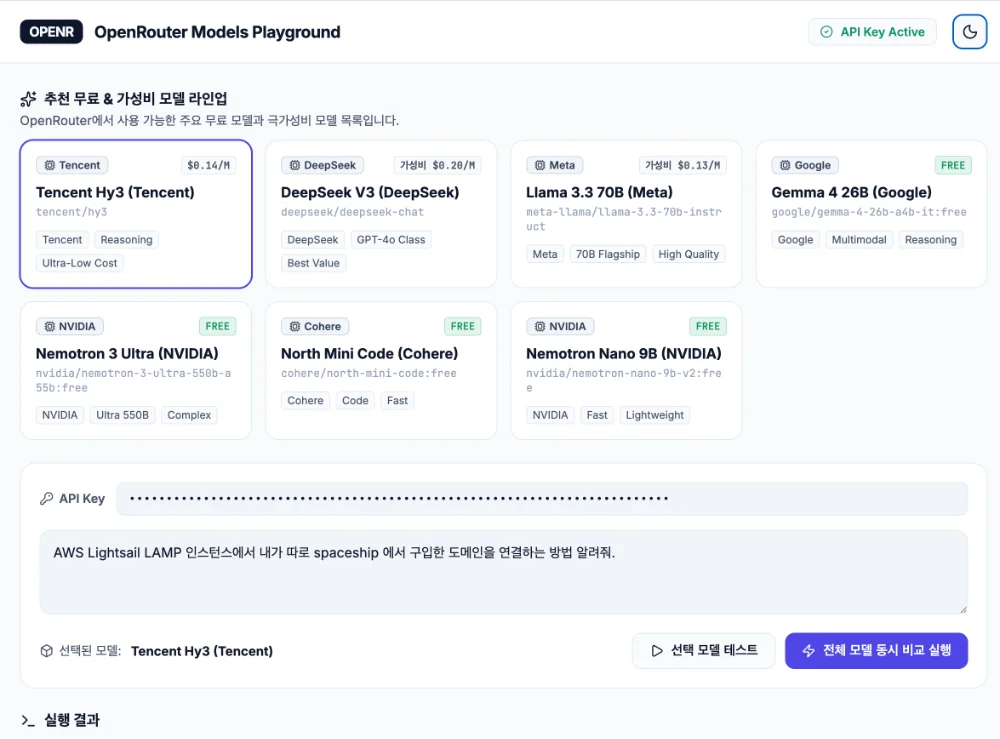The image size is (1000, 739).
Task: Click the $0.14/M price tag
Action: tap(208, 165)
